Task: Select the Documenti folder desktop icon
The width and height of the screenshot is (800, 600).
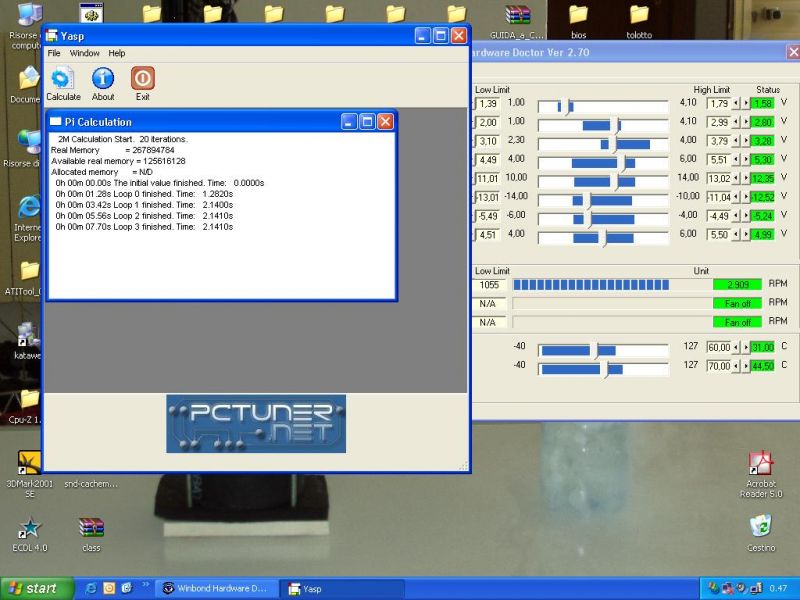Action: click(29, 79)
